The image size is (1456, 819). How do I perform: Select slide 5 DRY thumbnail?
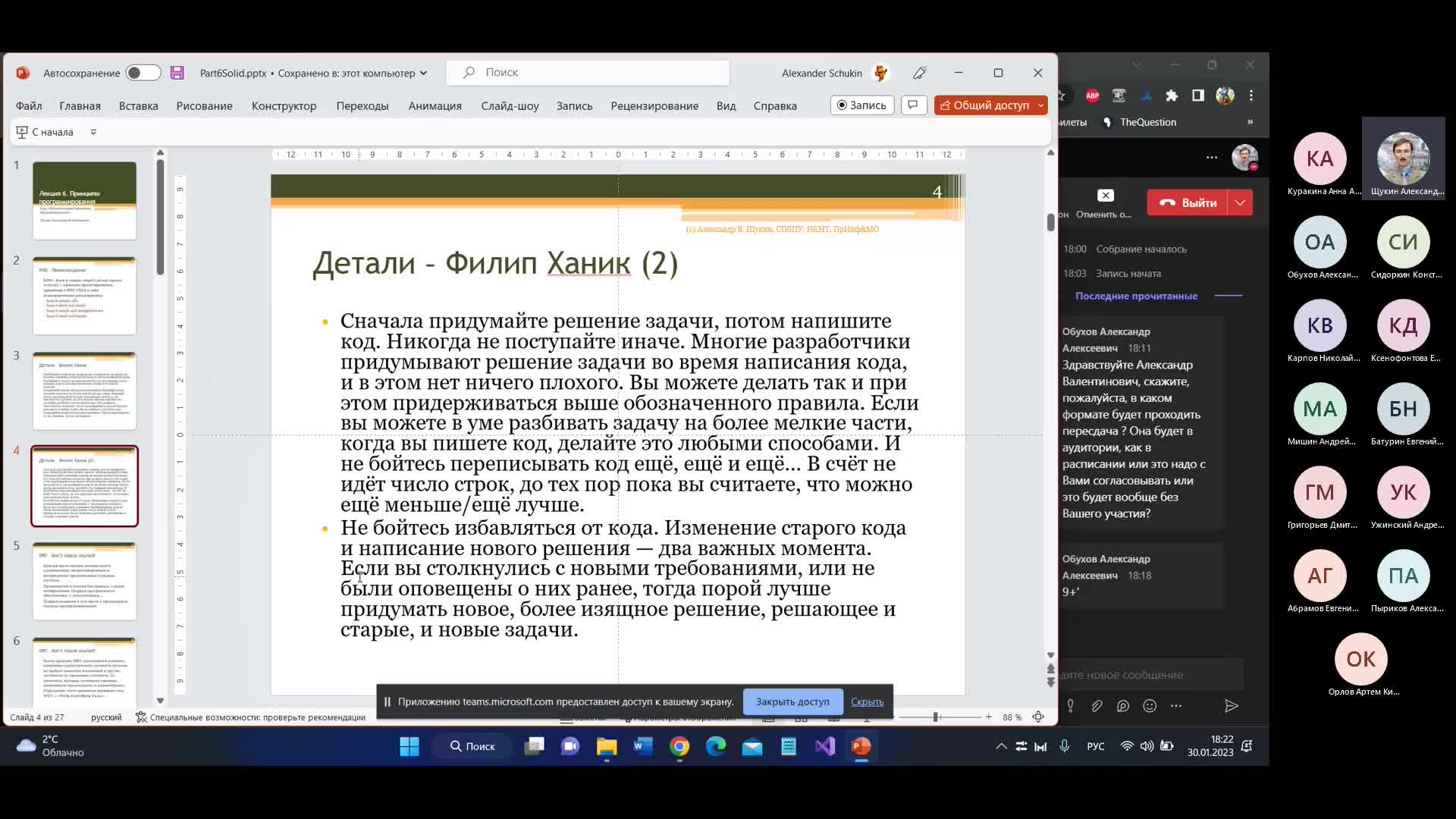[x=84, y=582]
